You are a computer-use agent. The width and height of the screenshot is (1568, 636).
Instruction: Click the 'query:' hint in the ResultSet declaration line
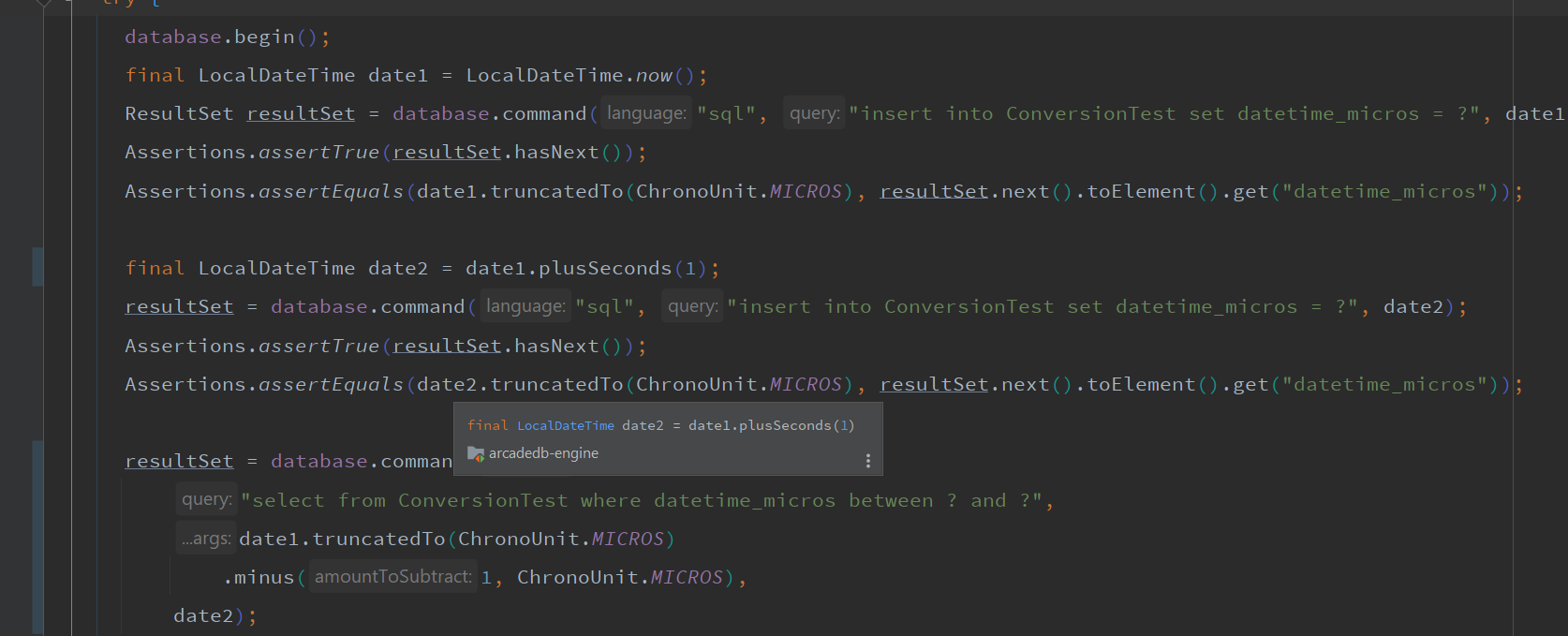(x=814, y=113)
